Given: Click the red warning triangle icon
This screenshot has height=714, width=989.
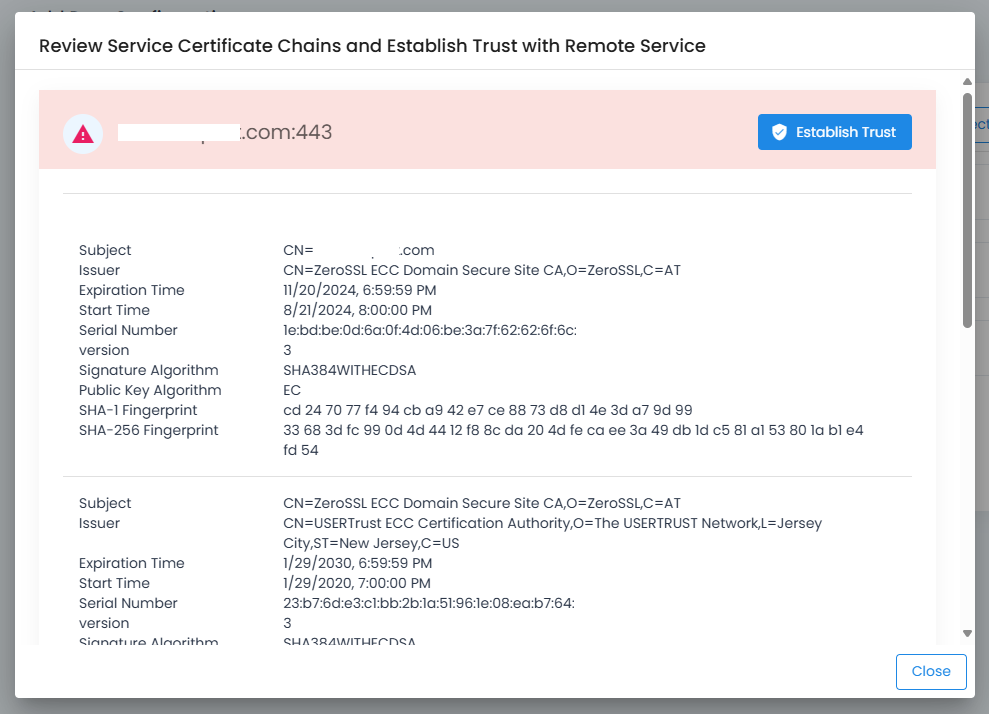Looking at the screenshot, I should pyautogui.click(x=83, y=134).
